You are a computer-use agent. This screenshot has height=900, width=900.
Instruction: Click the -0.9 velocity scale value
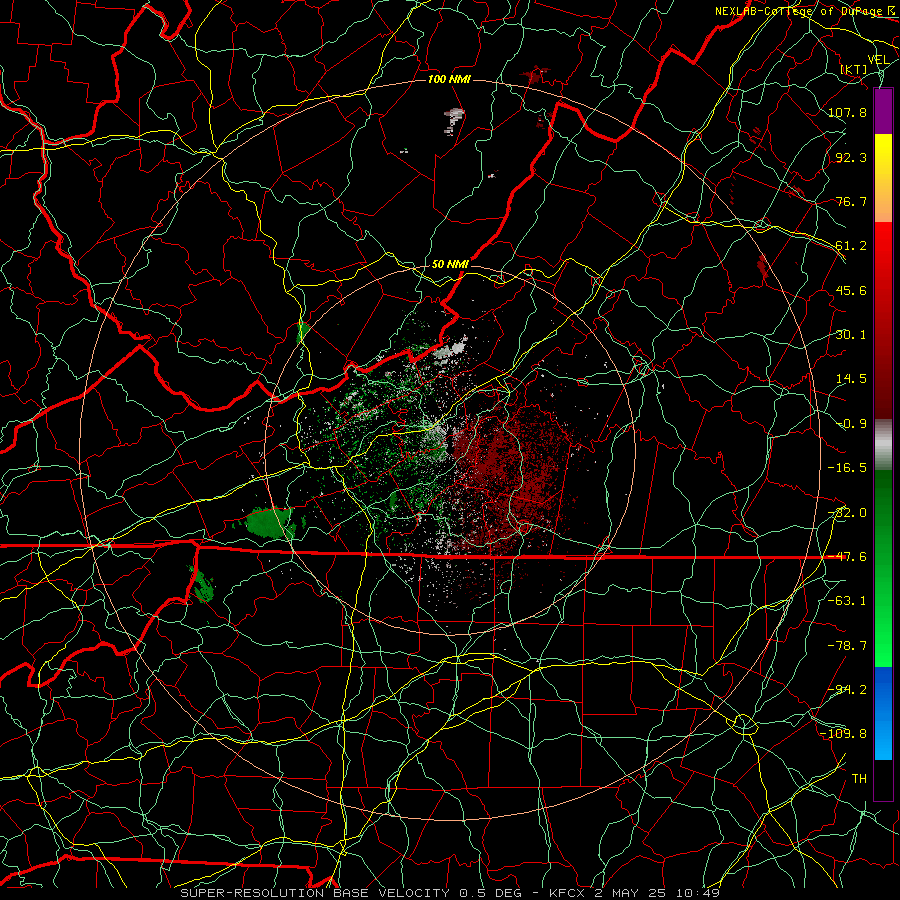tap(851, 424)
